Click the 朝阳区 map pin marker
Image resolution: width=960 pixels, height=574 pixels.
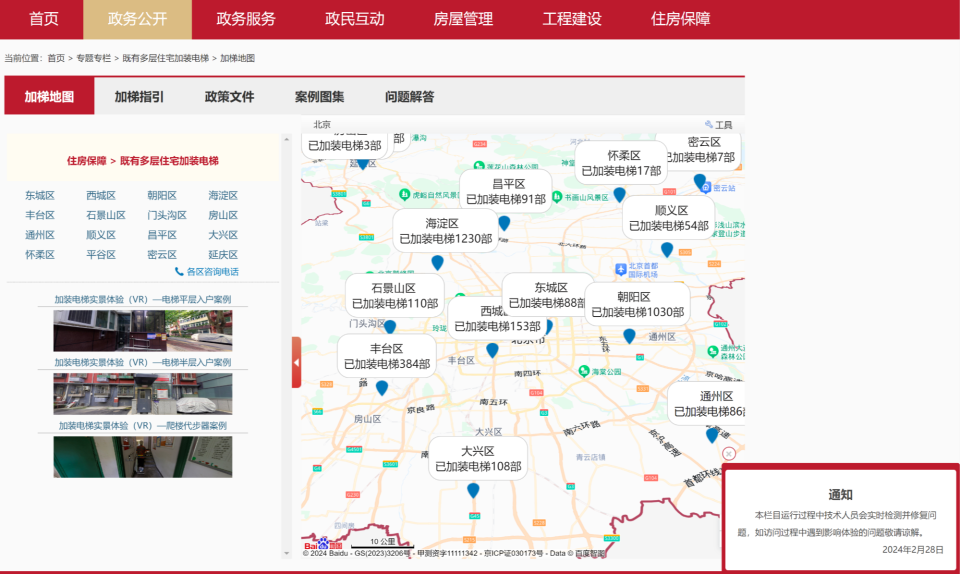[629, 336]
